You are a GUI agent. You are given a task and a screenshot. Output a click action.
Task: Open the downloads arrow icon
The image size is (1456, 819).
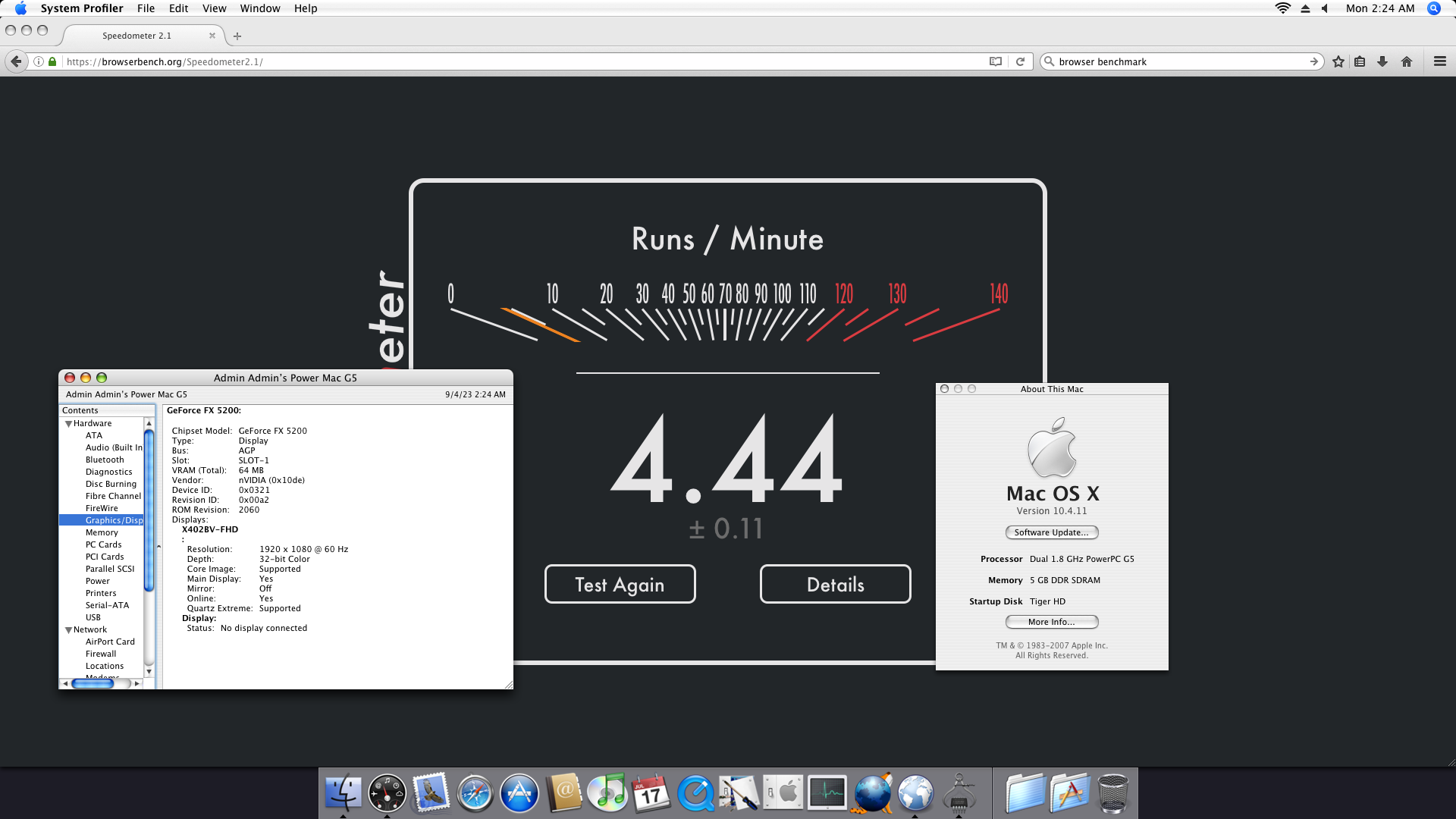pyautogui.click(x=1382, y=61)
